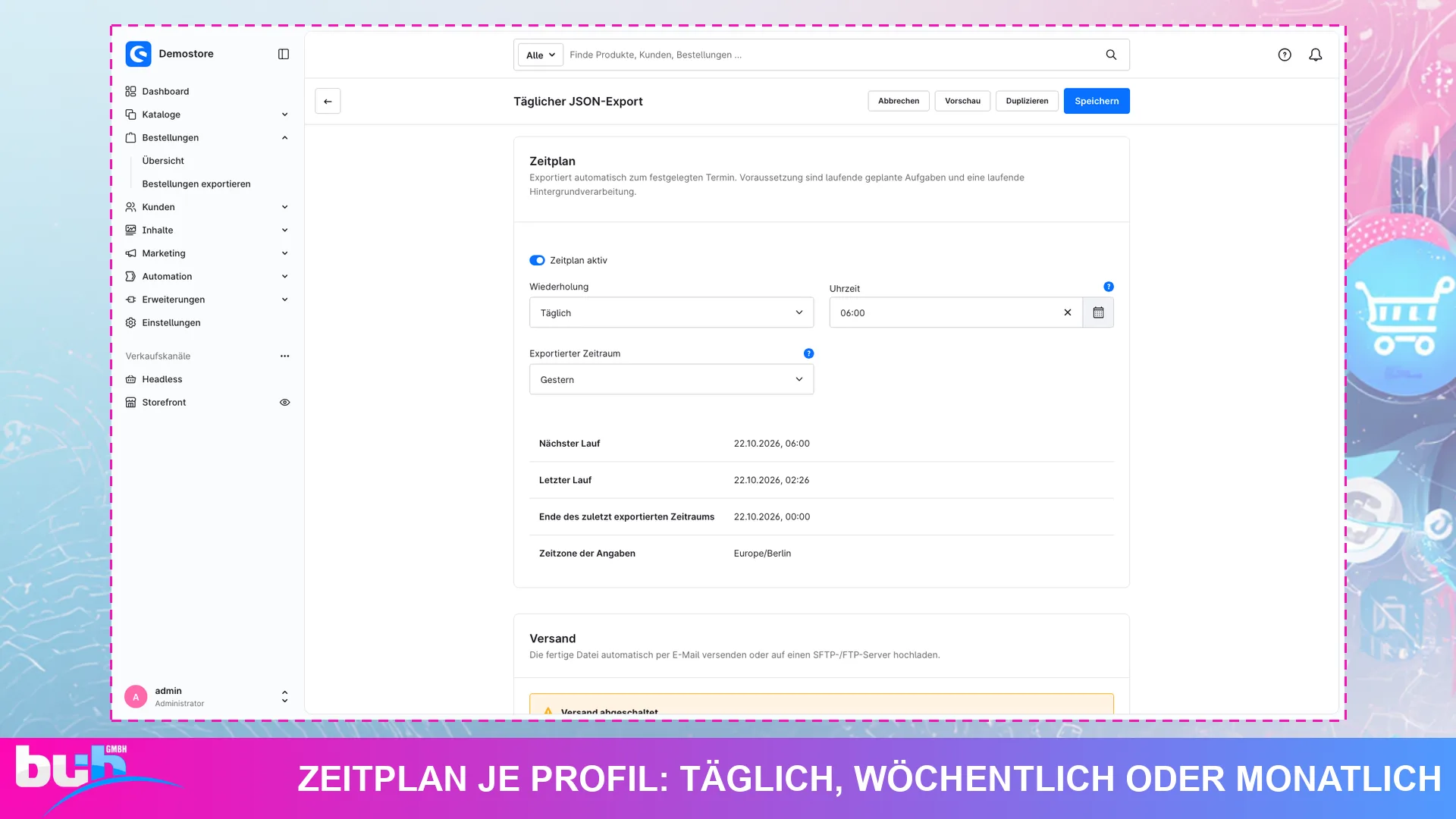This screenshot has height=819, width=1456.
Task: Expand the Inhalte menu chevron
Action: point(284,230)
